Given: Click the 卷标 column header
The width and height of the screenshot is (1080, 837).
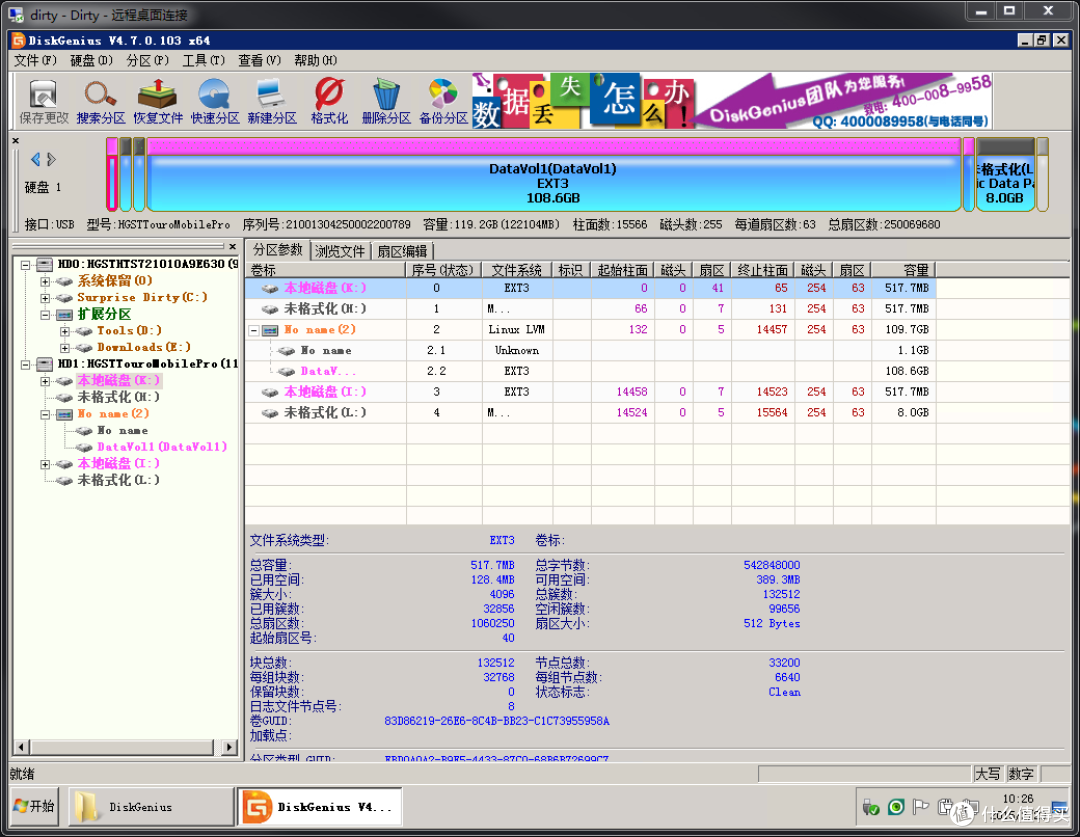Looking at the screenshot, I should (x=325, y=270).
